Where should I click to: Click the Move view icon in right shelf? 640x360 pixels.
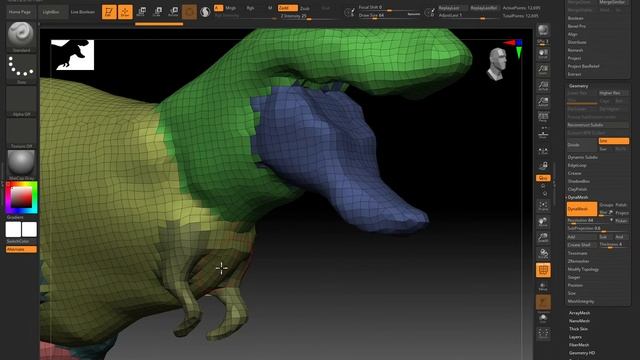(543, 222)
